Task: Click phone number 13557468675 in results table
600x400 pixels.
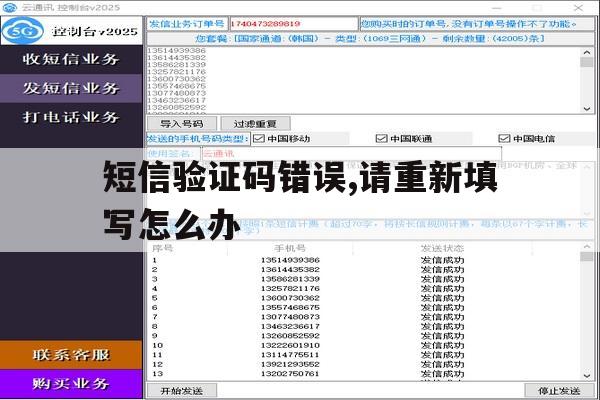Action: click(290, 307)
